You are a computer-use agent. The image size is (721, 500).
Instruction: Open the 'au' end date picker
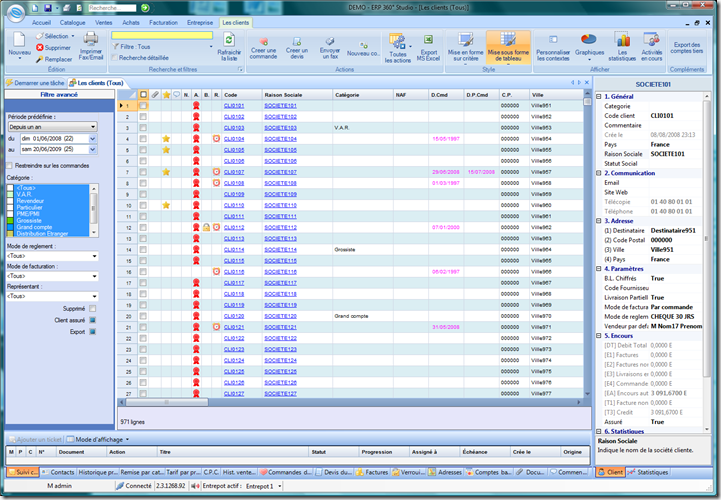(x=92, y=149)
